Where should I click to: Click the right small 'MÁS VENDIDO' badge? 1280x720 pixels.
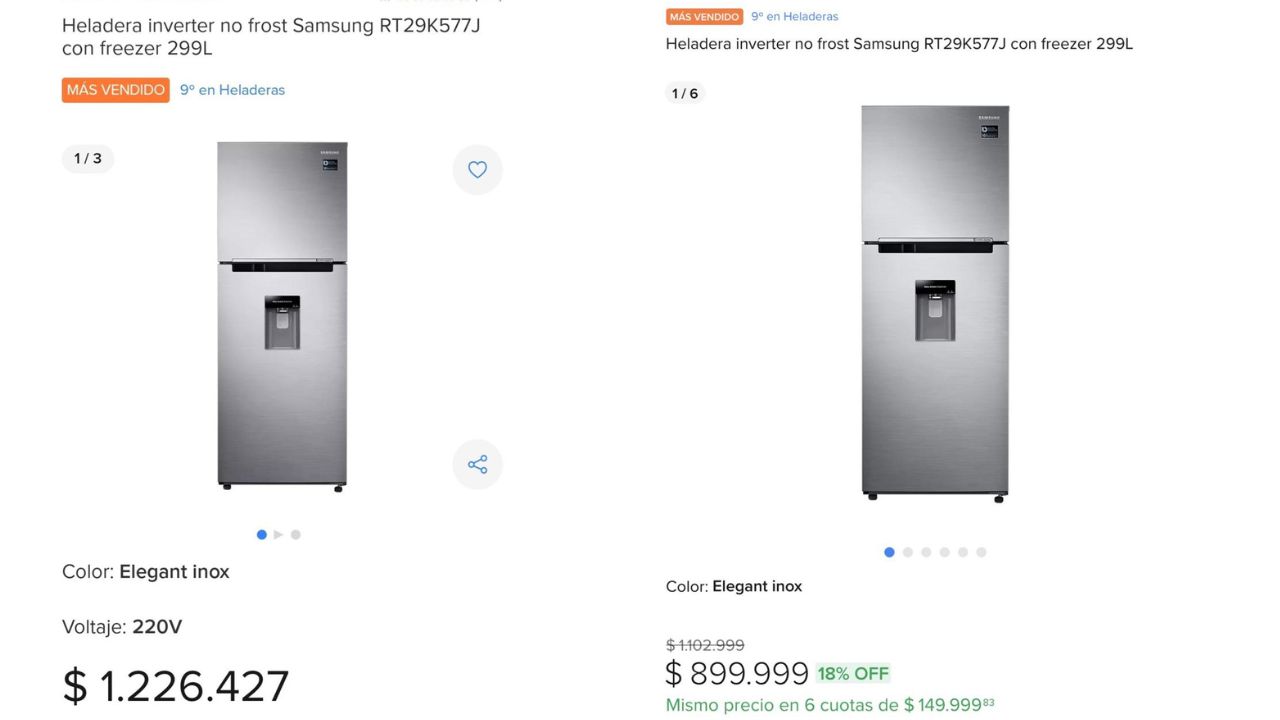tap(704, 17)
